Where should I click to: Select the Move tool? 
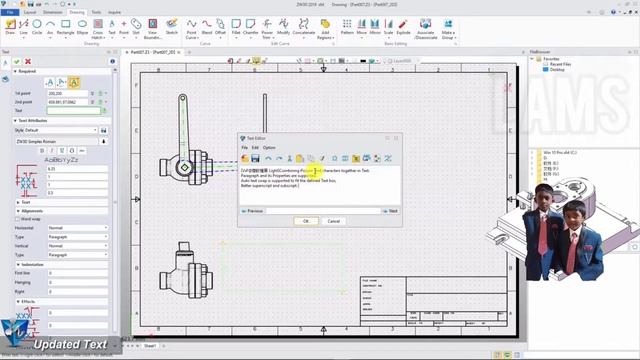pyautogui.click(x=362, y=27)
